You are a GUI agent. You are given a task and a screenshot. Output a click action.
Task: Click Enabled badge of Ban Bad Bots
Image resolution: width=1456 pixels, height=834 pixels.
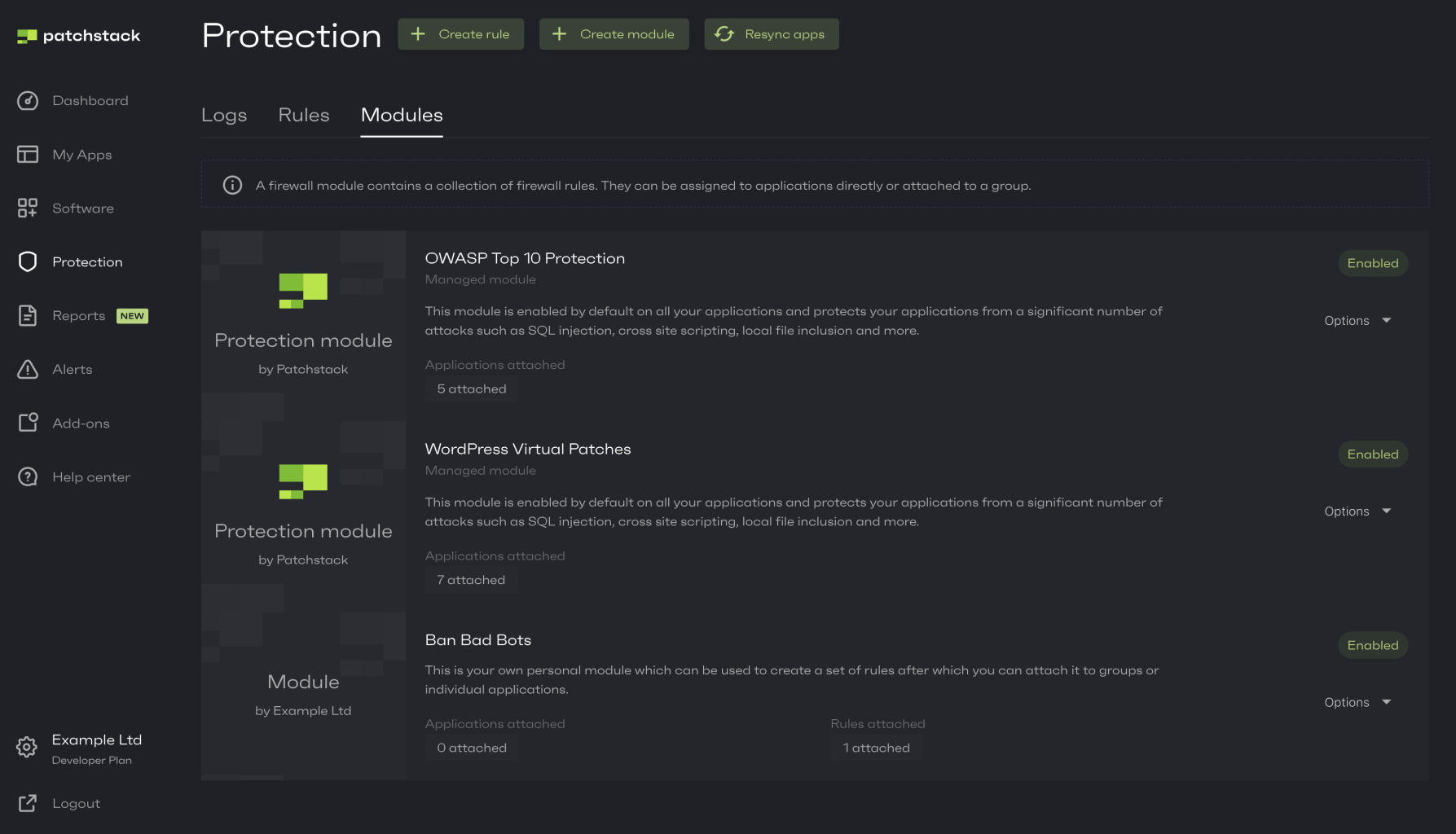tap(1373, 645)
